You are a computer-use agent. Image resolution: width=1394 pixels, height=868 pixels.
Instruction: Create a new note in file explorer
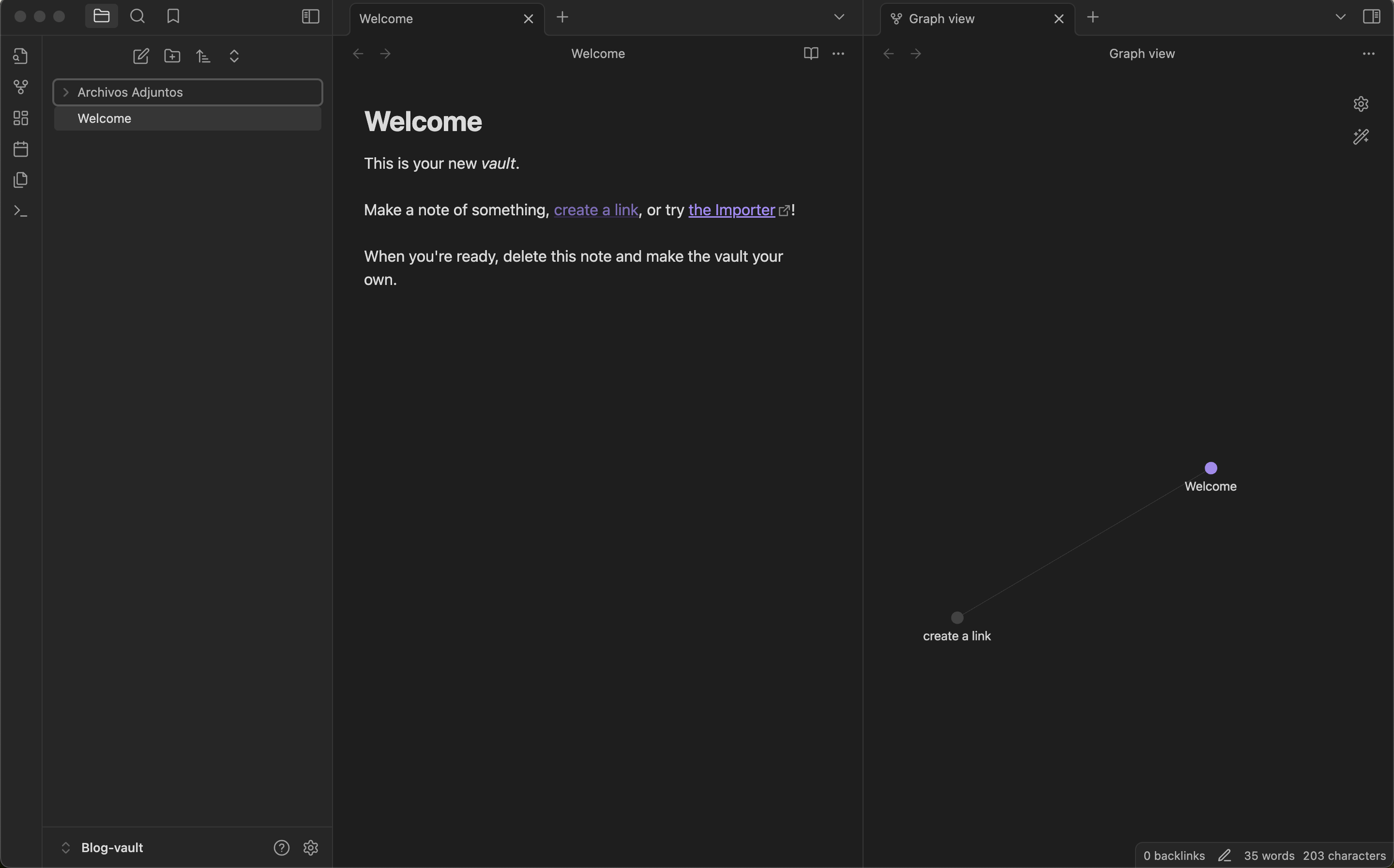(141, 56)
